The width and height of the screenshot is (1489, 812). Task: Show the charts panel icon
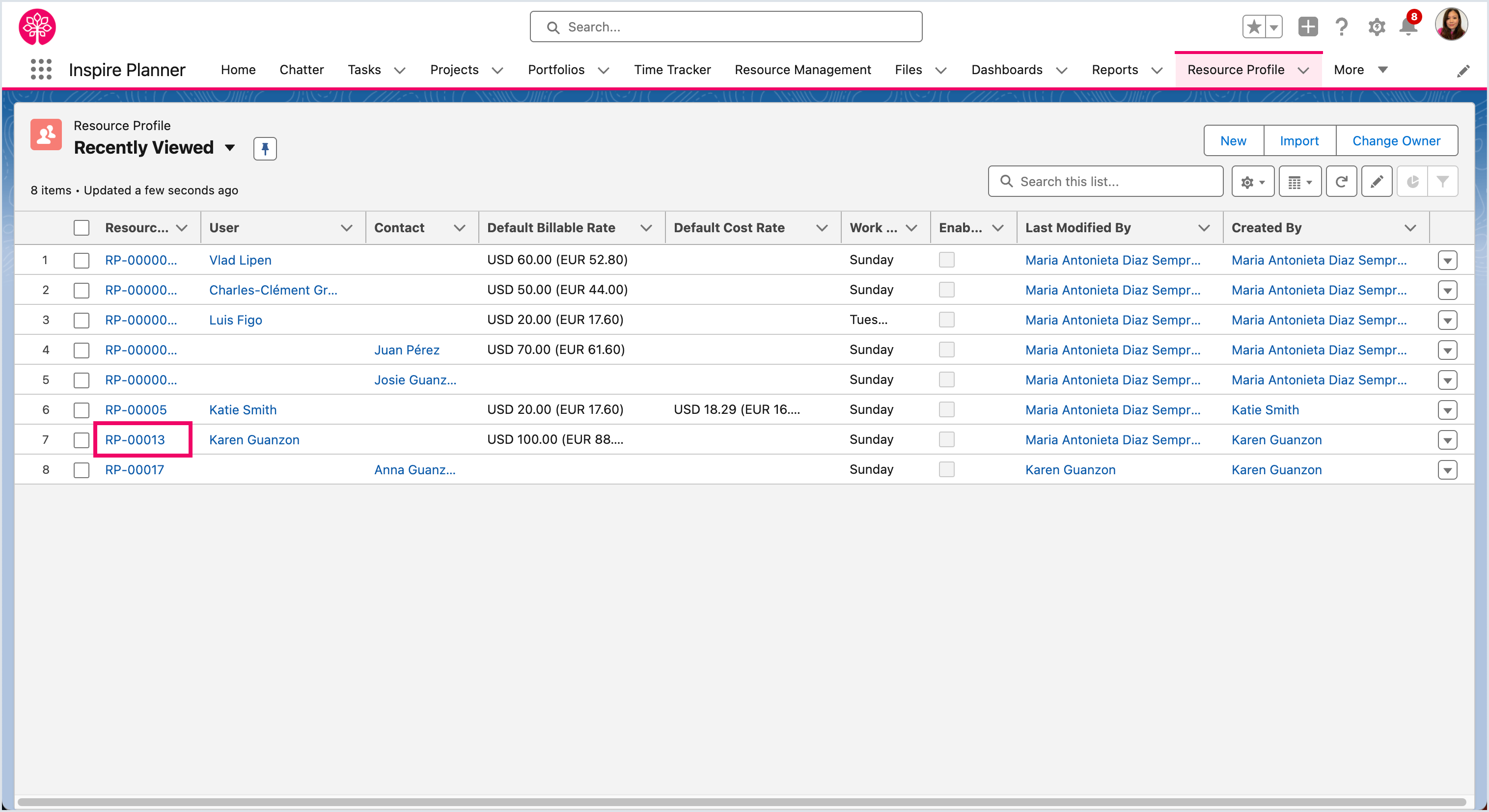[x=1413, y=182]
